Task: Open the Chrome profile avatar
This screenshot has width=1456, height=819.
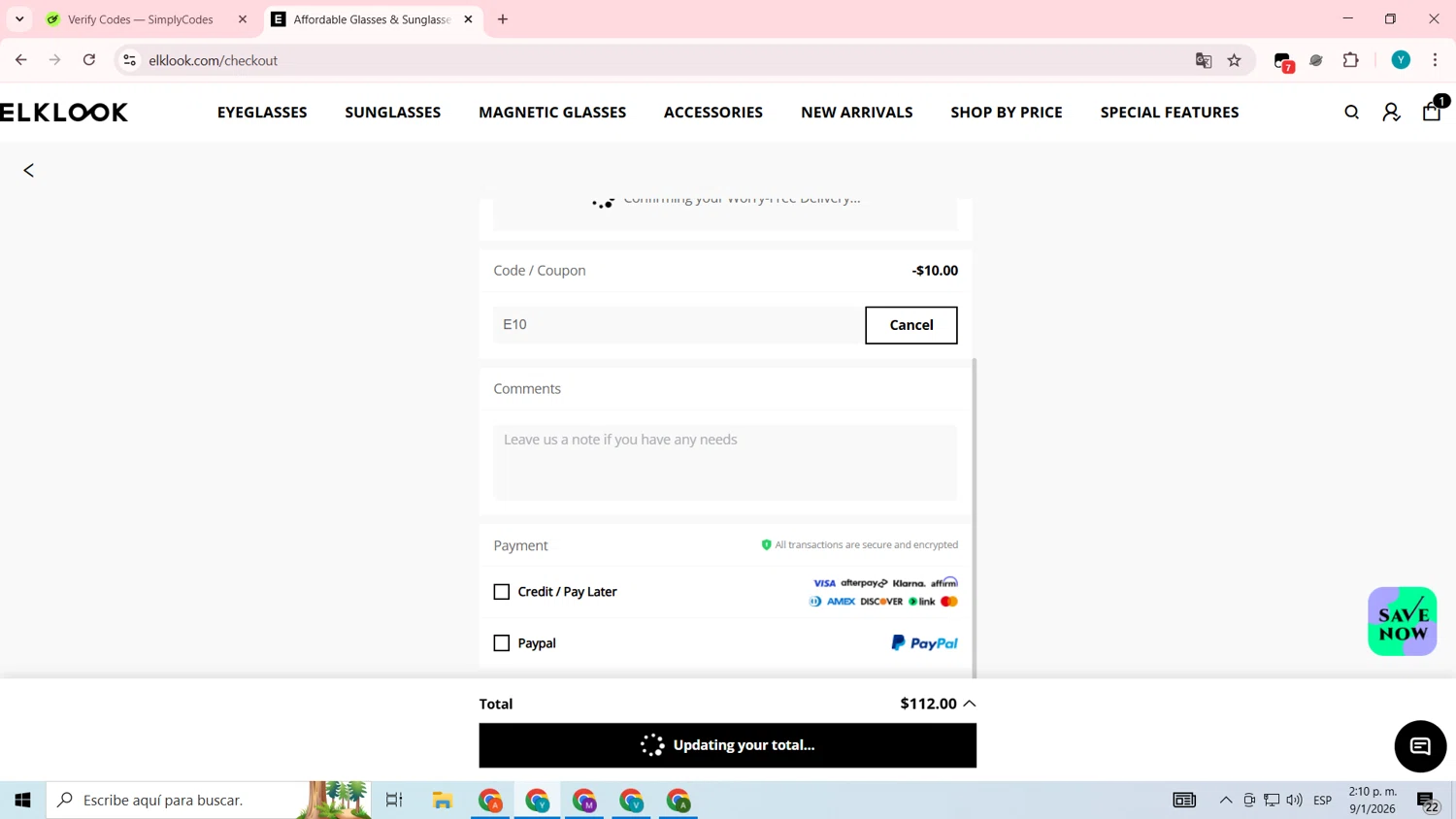Action: [1401, 60]
